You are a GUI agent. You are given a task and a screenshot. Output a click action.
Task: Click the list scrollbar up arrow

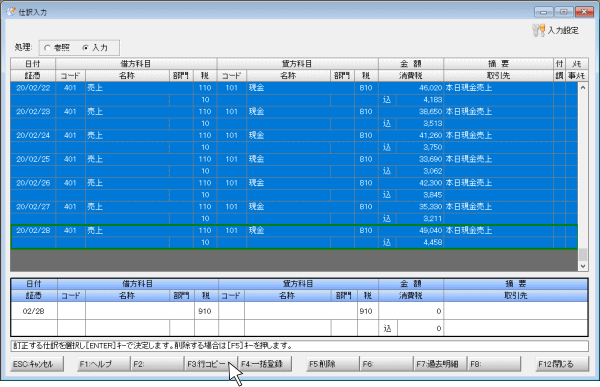point(583,88)
